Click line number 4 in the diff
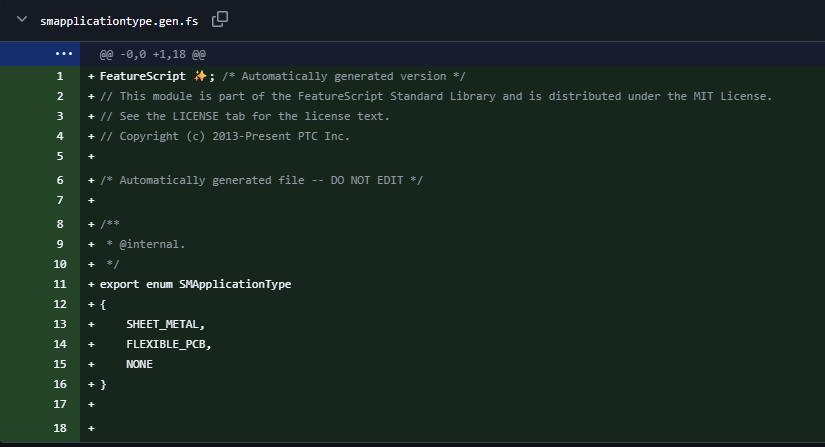The image size is (825, 447). [60, 136]
